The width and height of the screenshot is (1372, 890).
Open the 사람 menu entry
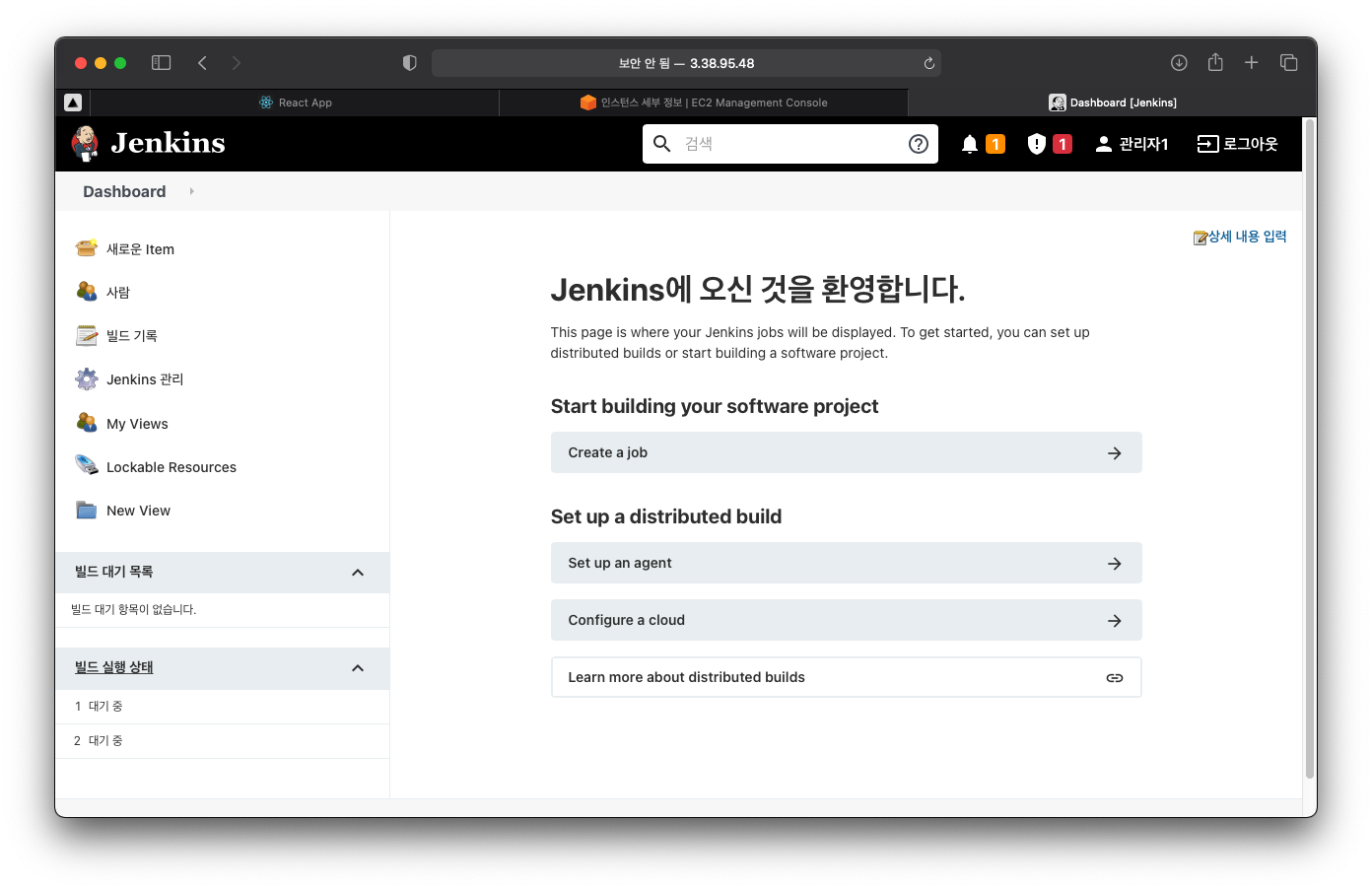[118, 293]
